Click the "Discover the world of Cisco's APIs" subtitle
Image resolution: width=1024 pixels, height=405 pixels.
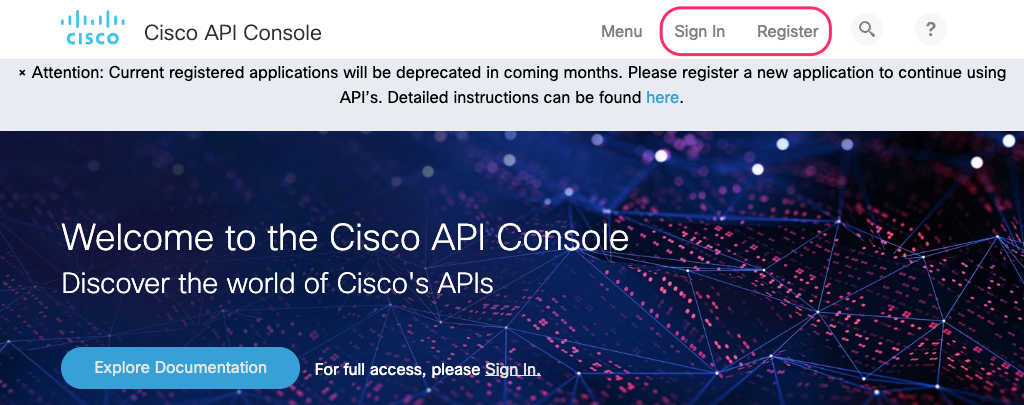coord(277,284)
